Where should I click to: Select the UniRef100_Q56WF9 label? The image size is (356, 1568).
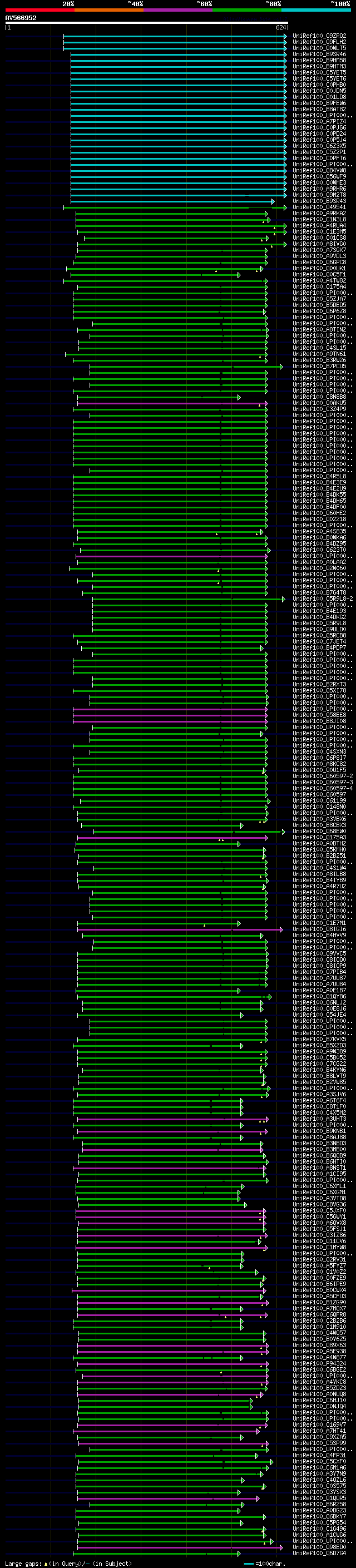click(319, 176)
